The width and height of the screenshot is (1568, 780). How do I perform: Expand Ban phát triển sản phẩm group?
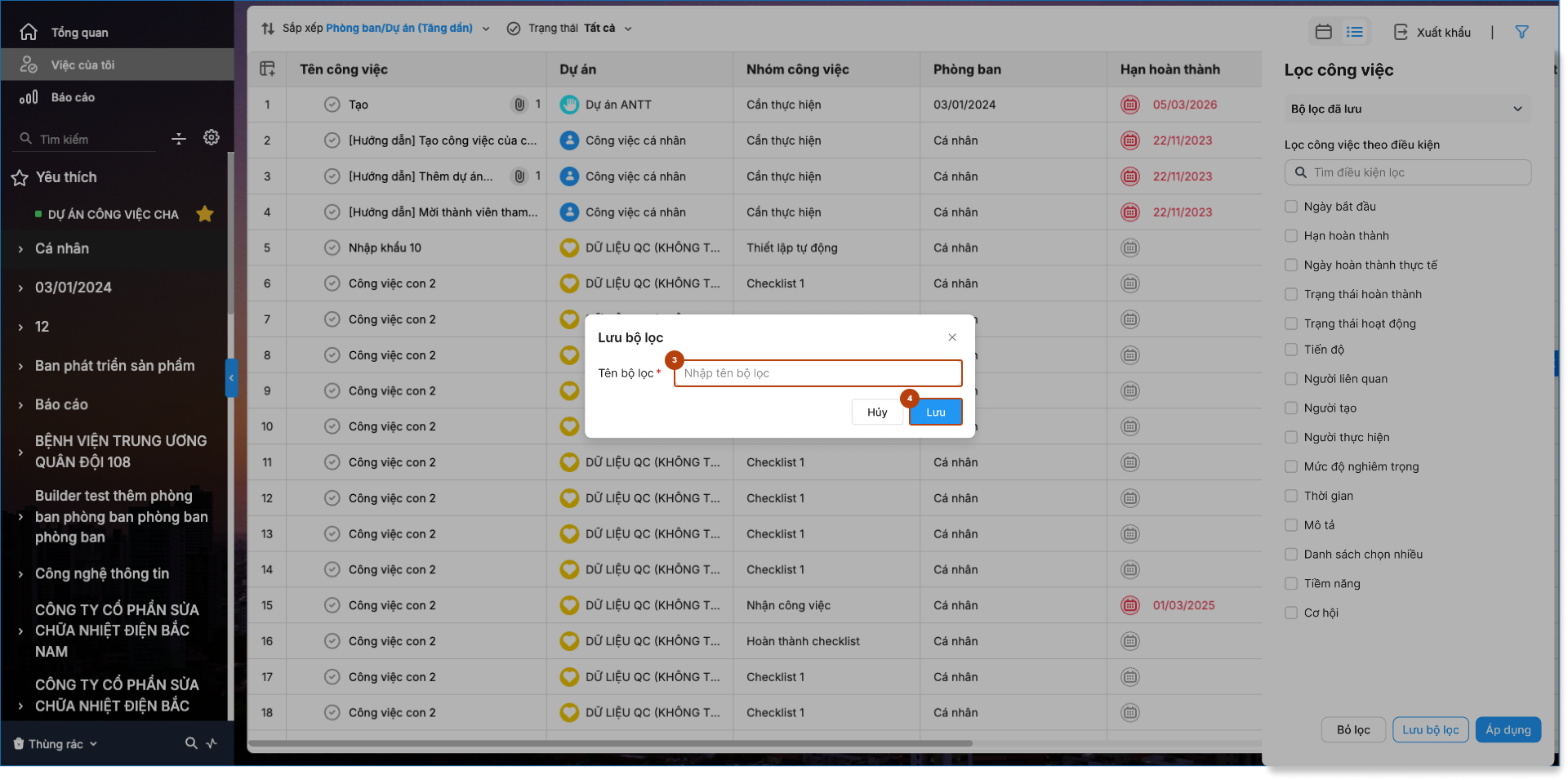(20, 367)
